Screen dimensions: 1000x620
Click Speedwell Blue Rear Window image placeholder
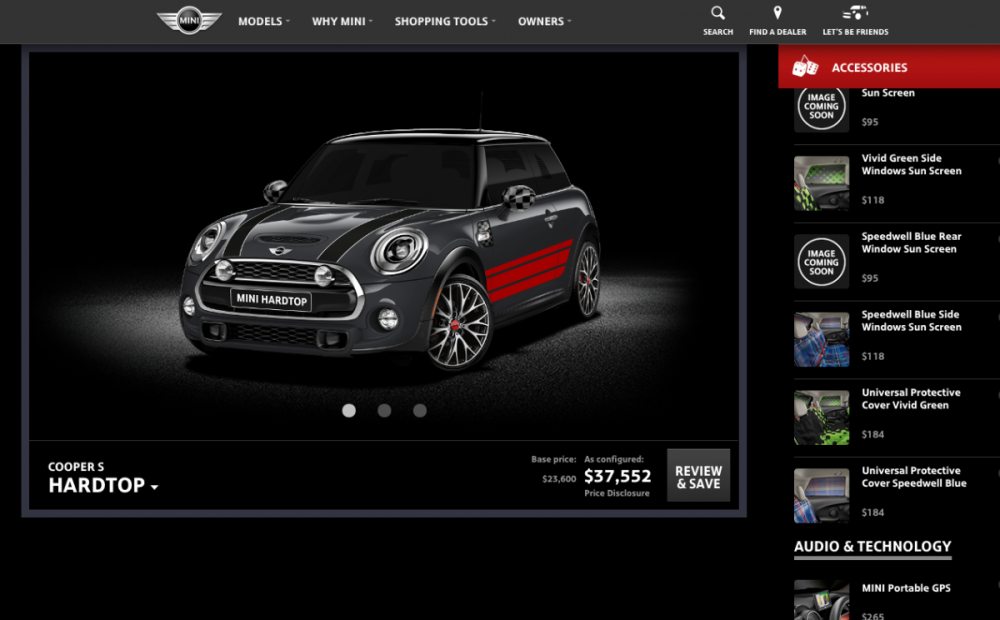pyautogui.click(x=821, y=262)
